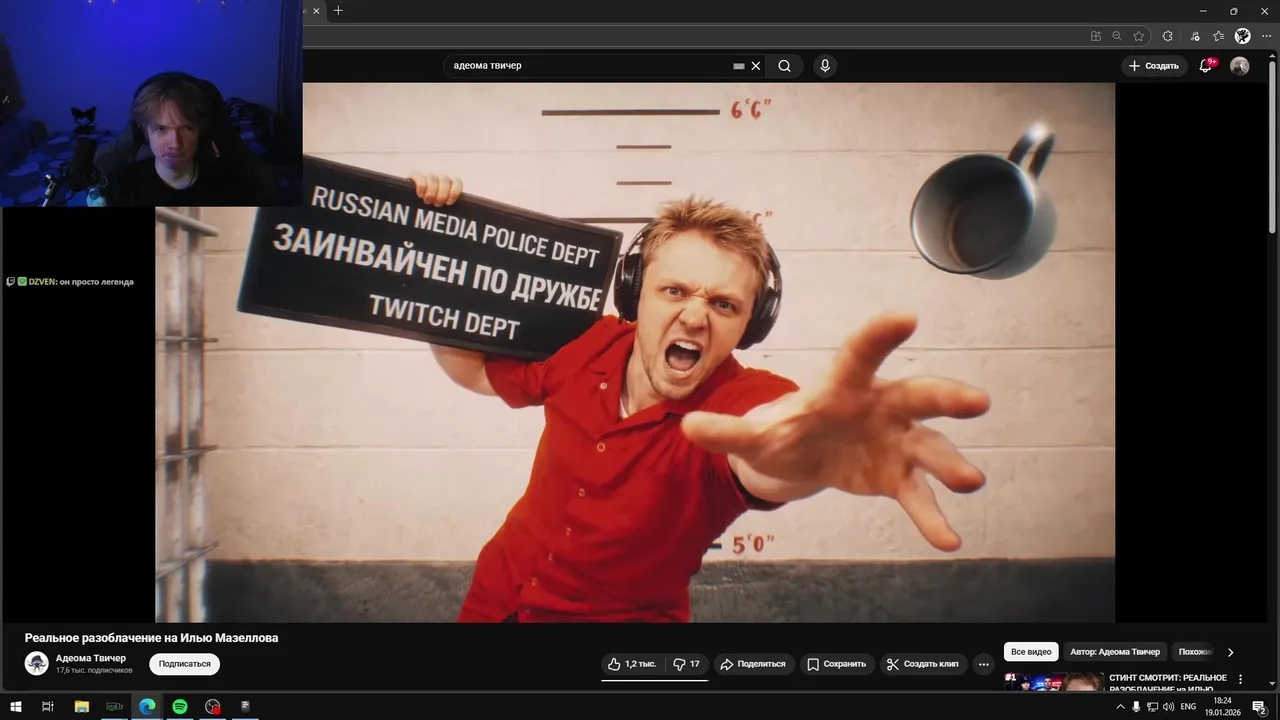Click the microphone tray icon
The width and height of the screenshot is (1280, 720).
[x=1136, y=707]
